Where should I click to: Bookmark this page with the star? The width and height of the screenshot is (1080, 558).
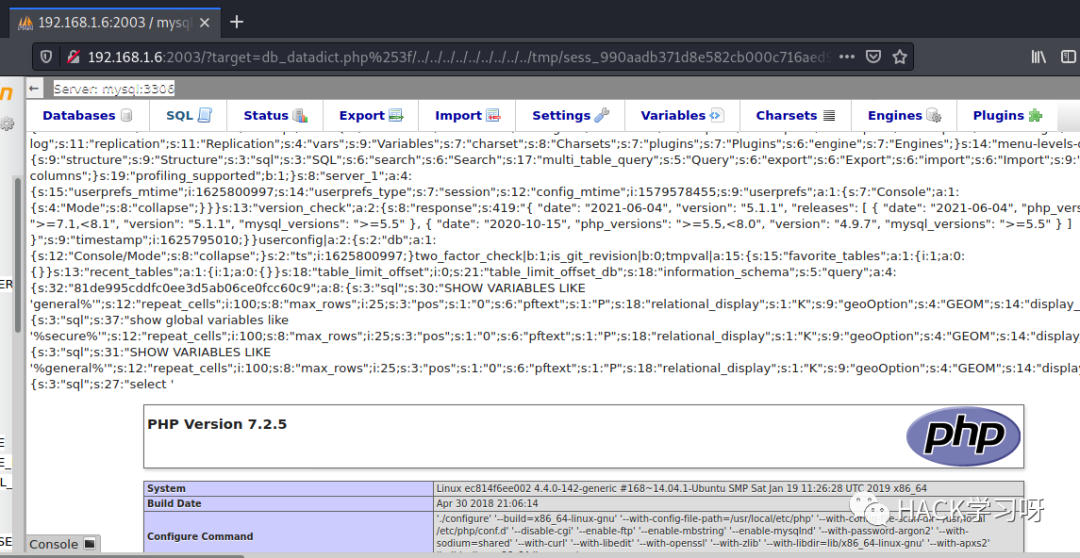[x=899, y=57]
